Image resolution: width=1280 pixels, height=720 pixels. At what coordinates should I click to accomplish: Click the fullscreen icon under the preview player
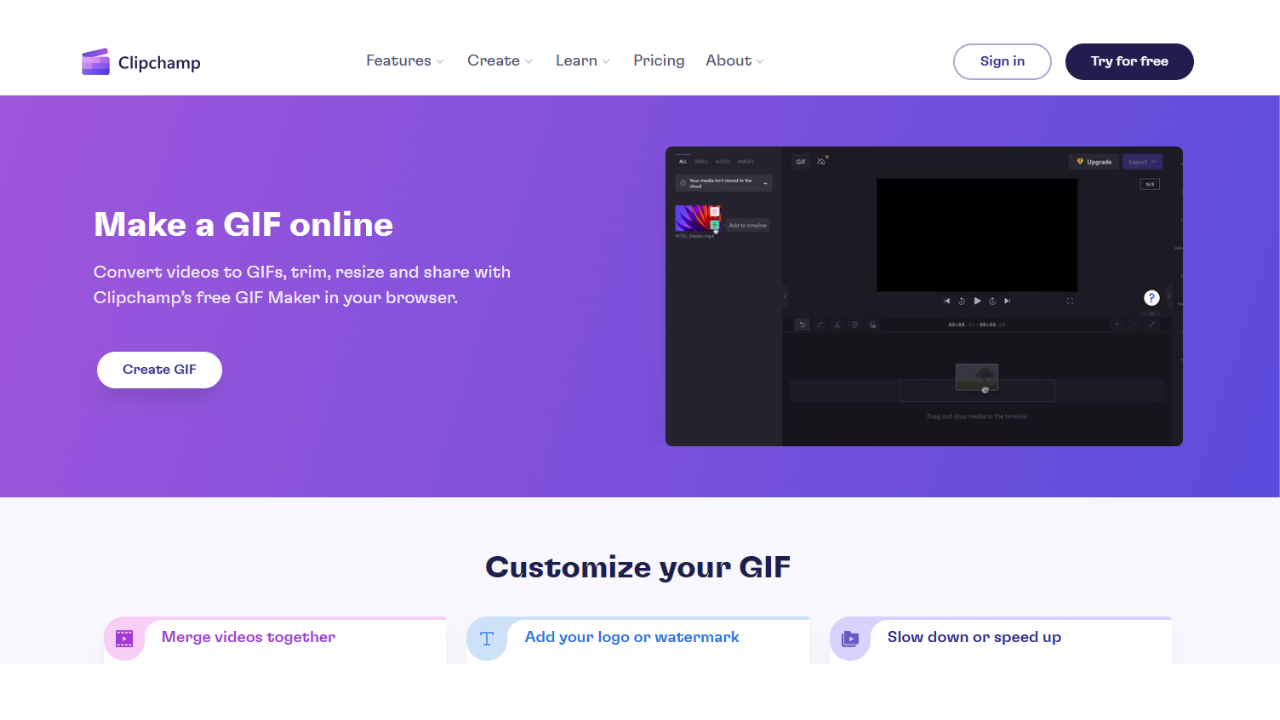tap(1070, 301)
